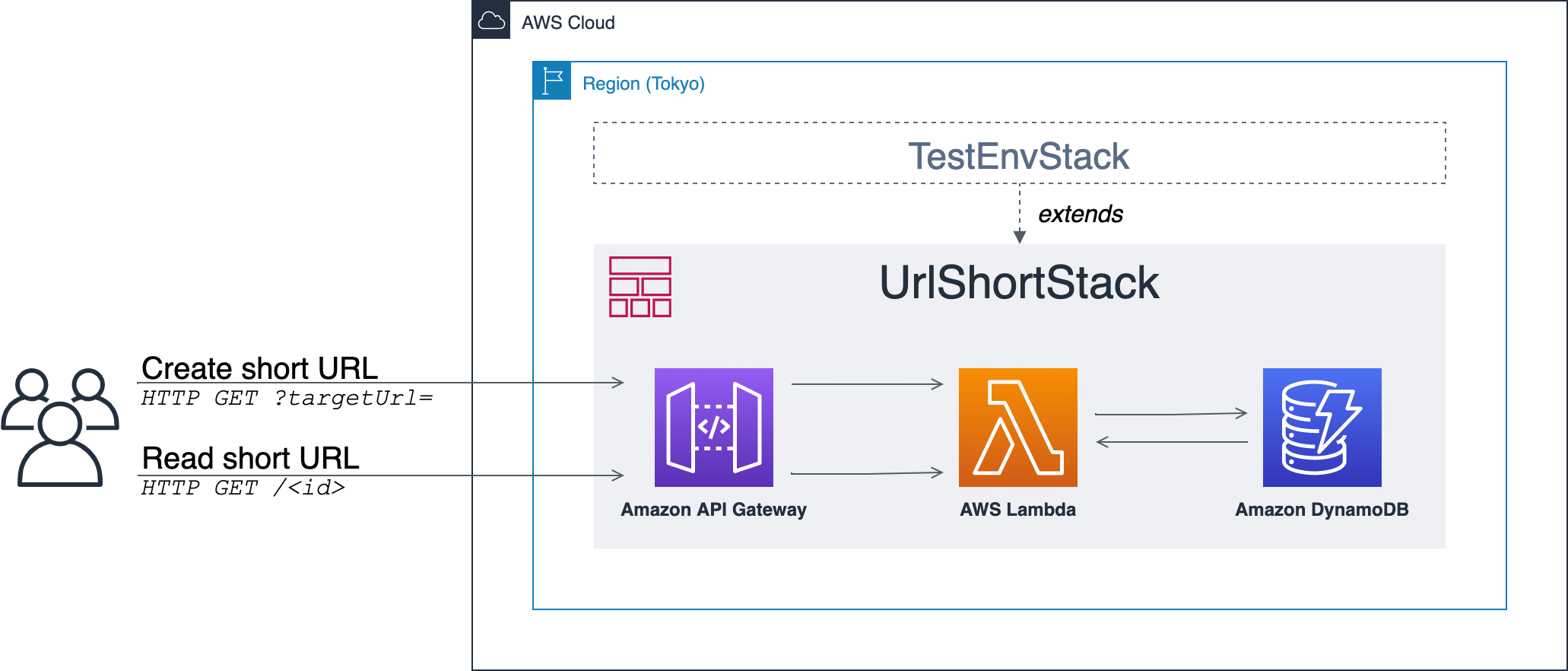Click the "AWS Cloud" label
This screenshot has height=671, width=1568.
568,23
